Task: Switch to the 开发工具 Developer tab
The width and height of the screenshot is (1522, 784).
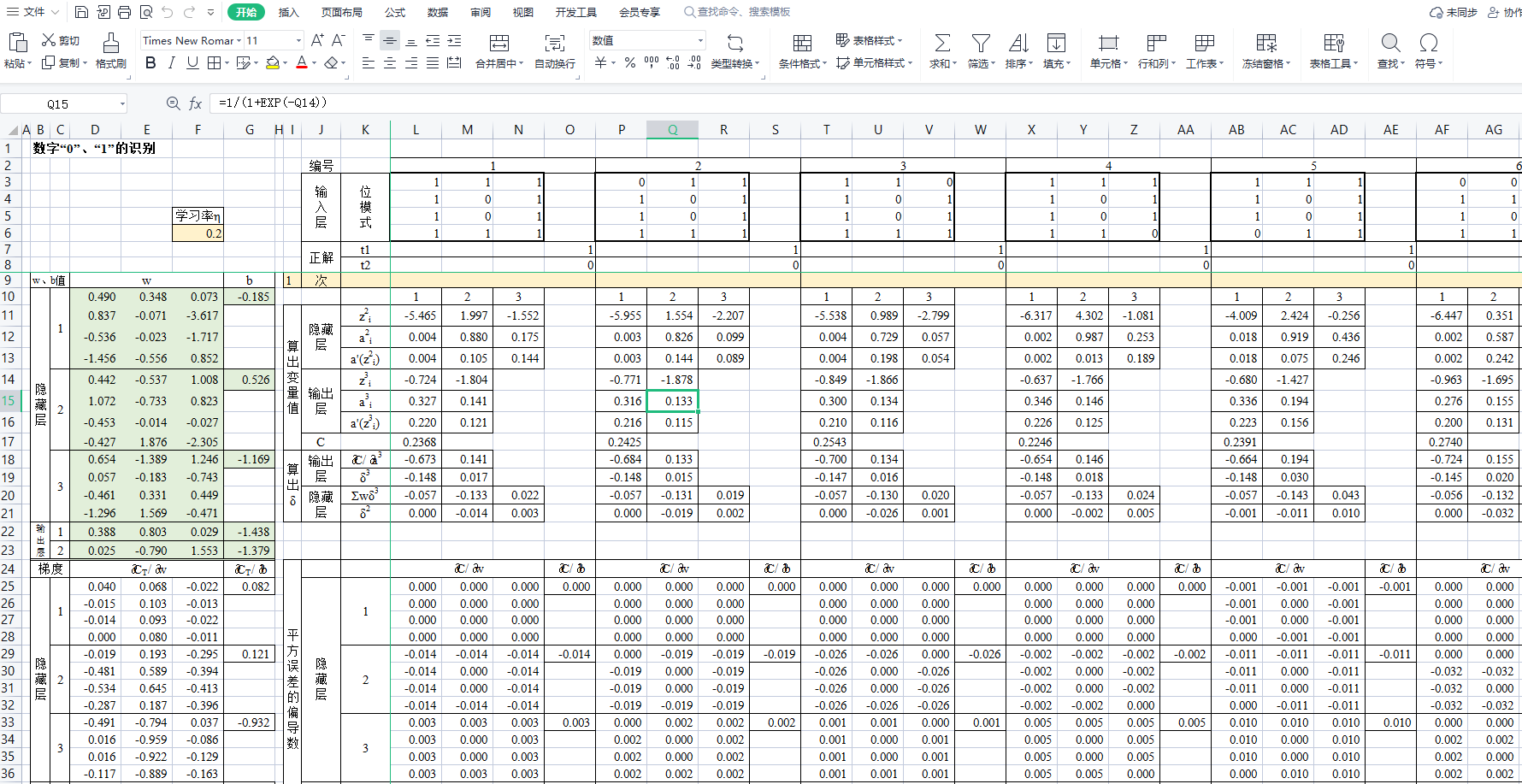Action: click(576, 12)
